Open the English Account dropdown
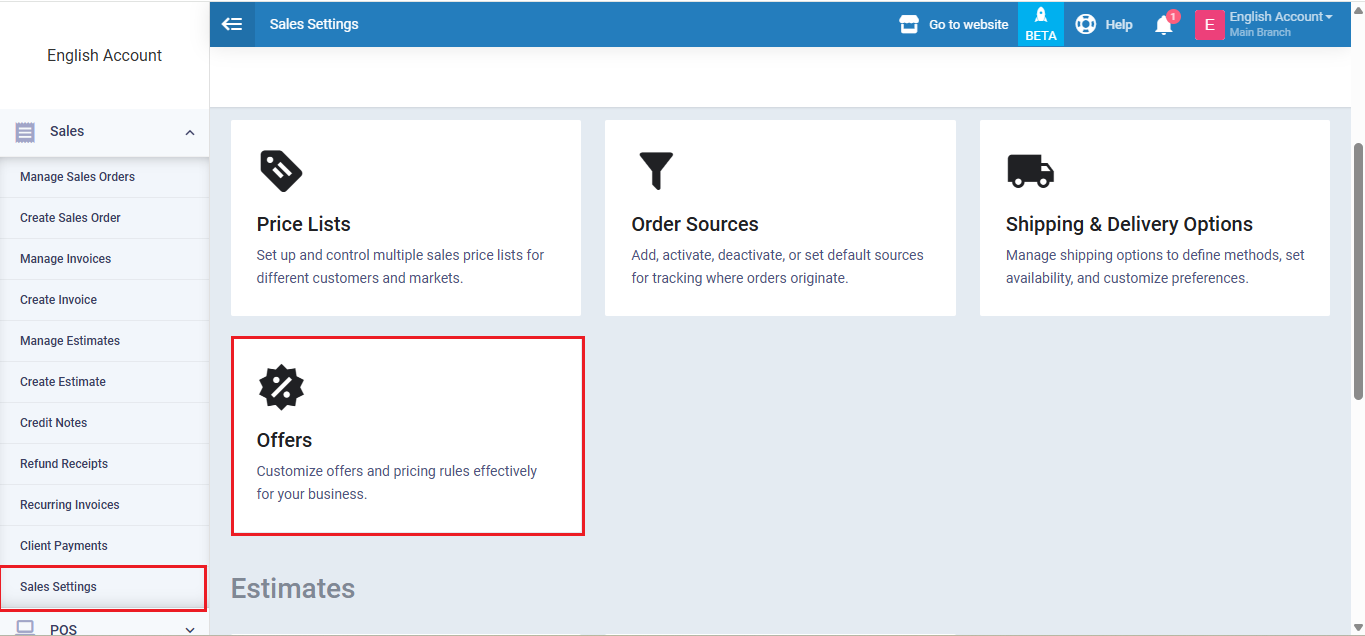This screenshot has width=1365, height=636. tap(1281, 17)
